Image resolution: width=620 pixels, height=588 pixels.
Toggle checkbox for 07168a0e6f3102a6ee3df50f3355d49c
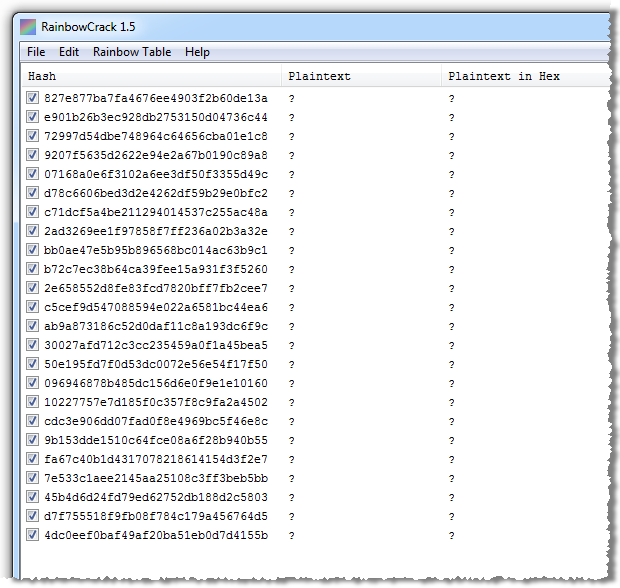(x=32, y=174)
